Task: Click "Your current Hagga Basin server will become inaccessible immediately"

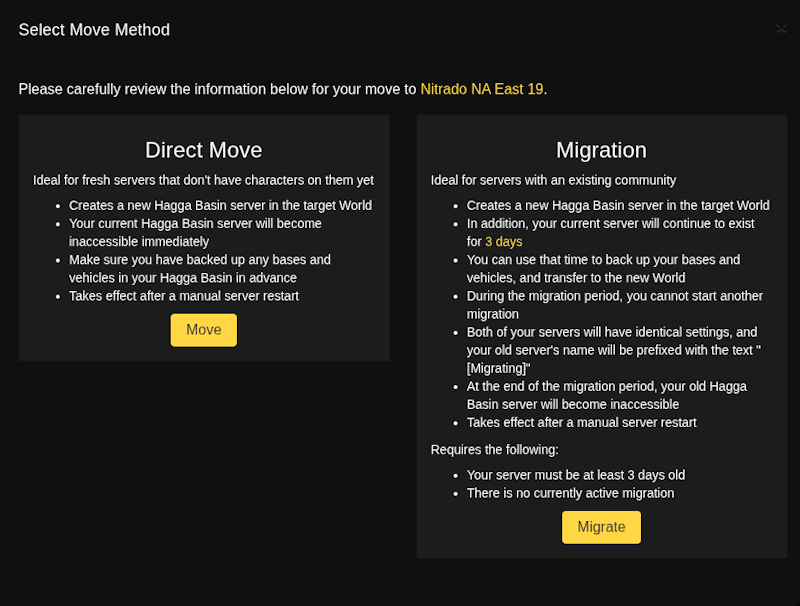Action: 195,233
